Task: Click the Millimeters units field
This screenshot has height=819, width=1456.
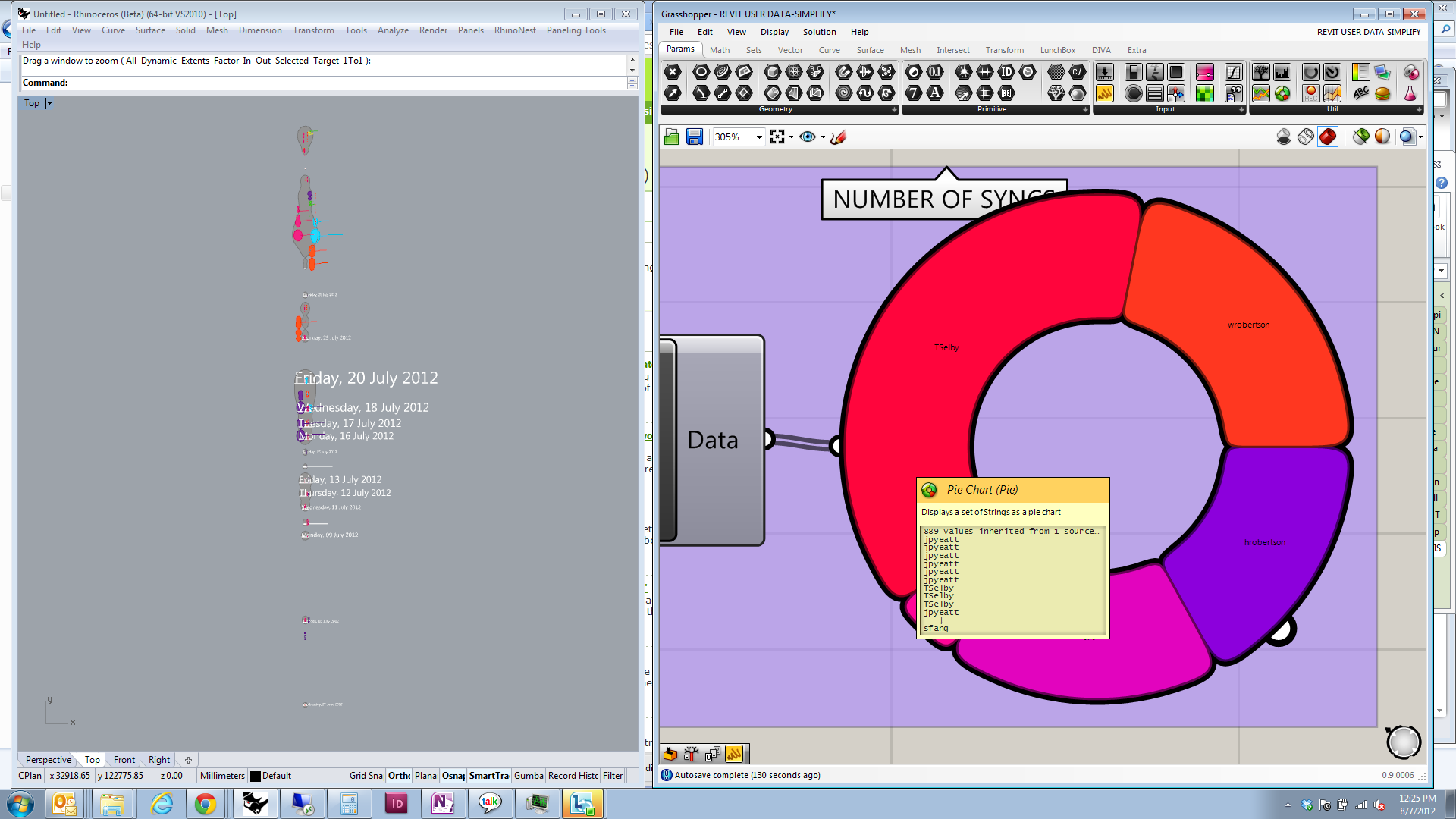Action: coord(222,776)
